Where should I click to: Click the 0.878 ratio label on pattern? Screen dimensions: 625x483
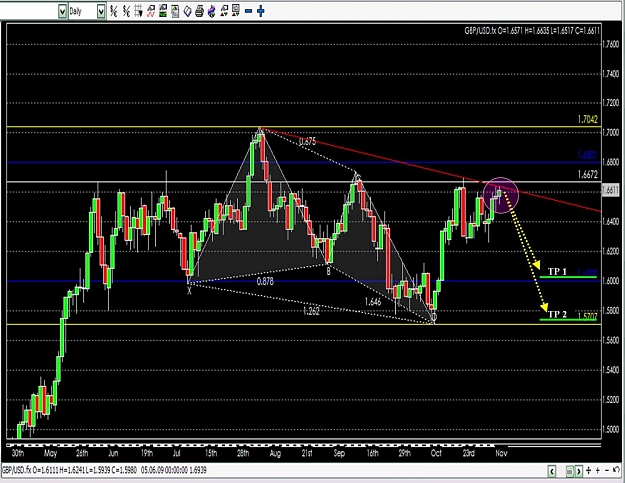pyautogui.click(x=265, y=282)
